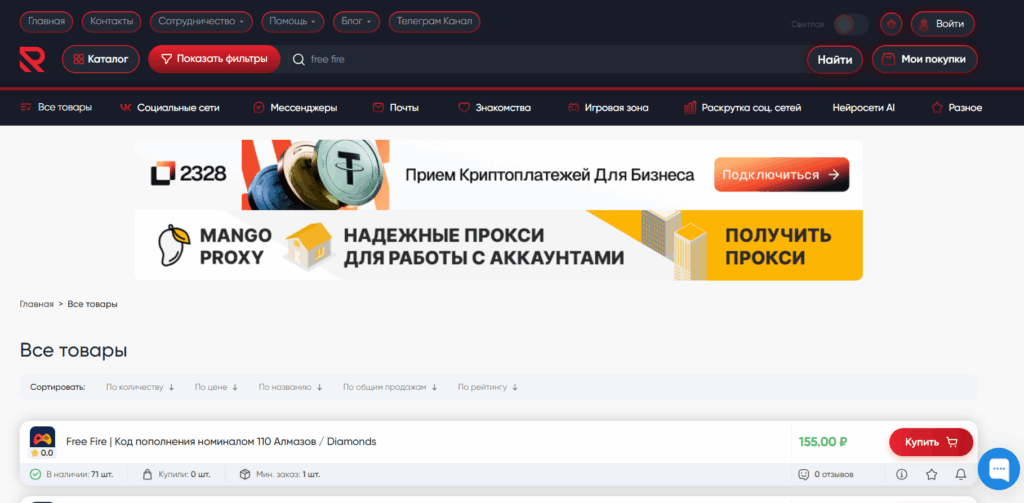Click the Найти search button

pyautogui.click(x=835, y=59)
